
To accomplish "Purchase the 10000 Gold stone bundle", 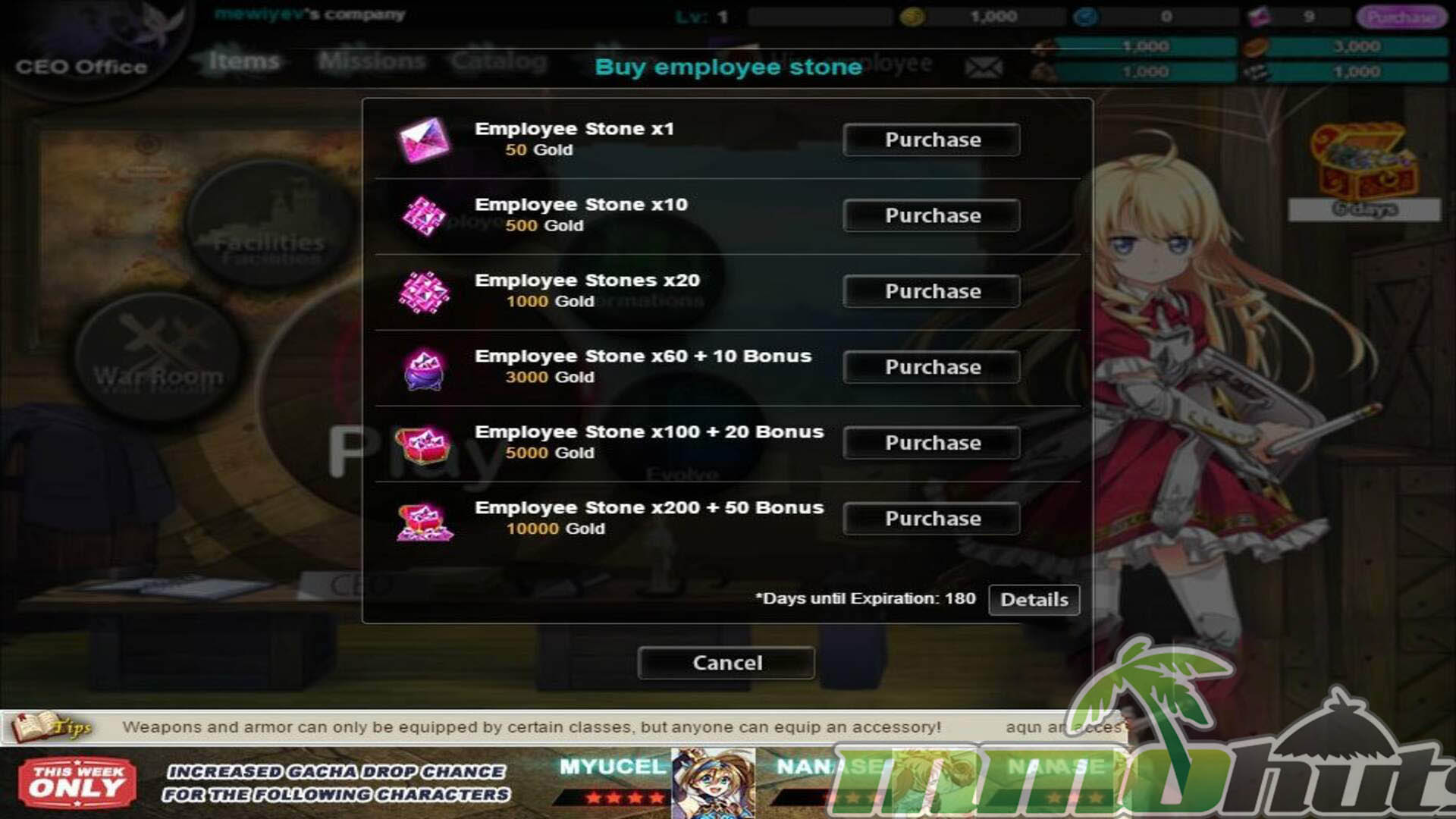I will pos(931,519).
